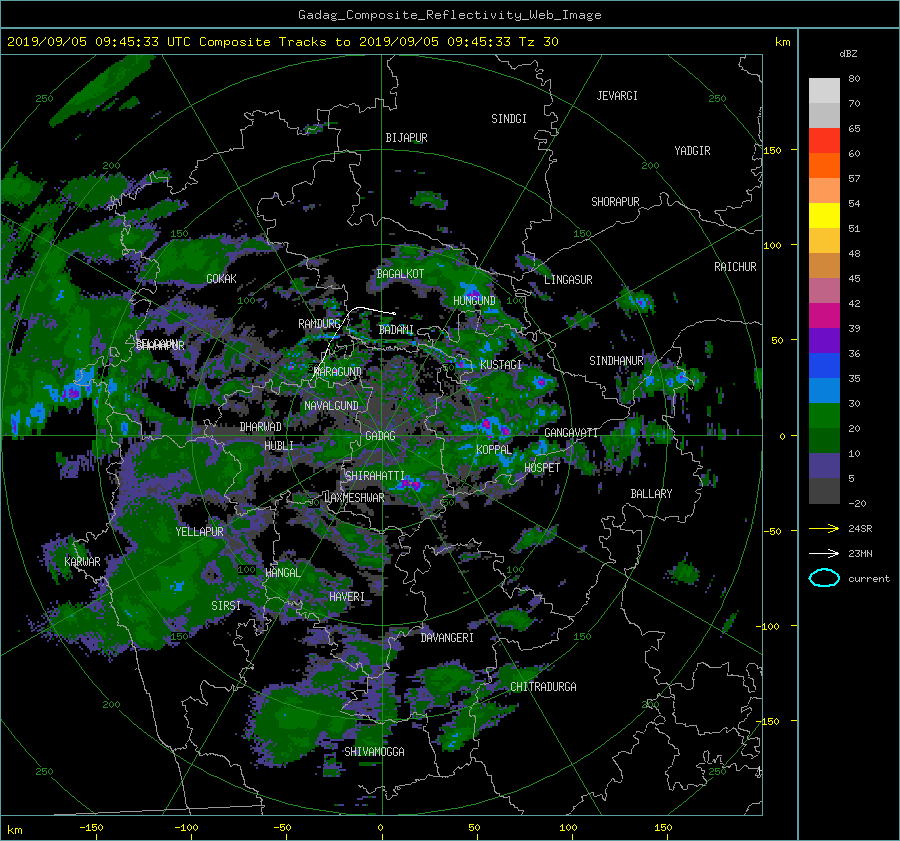The height and width of the screenshot is (841, 900).
Task: Click the LAXMESHWAR city label
Action: [x=354, y=498]
